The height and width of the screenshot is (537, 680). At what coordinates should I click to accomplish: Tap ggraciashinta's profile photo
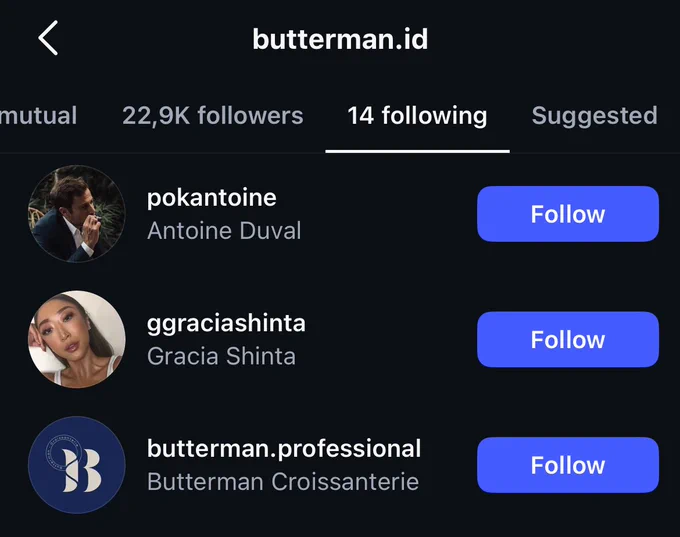(77, 339)
